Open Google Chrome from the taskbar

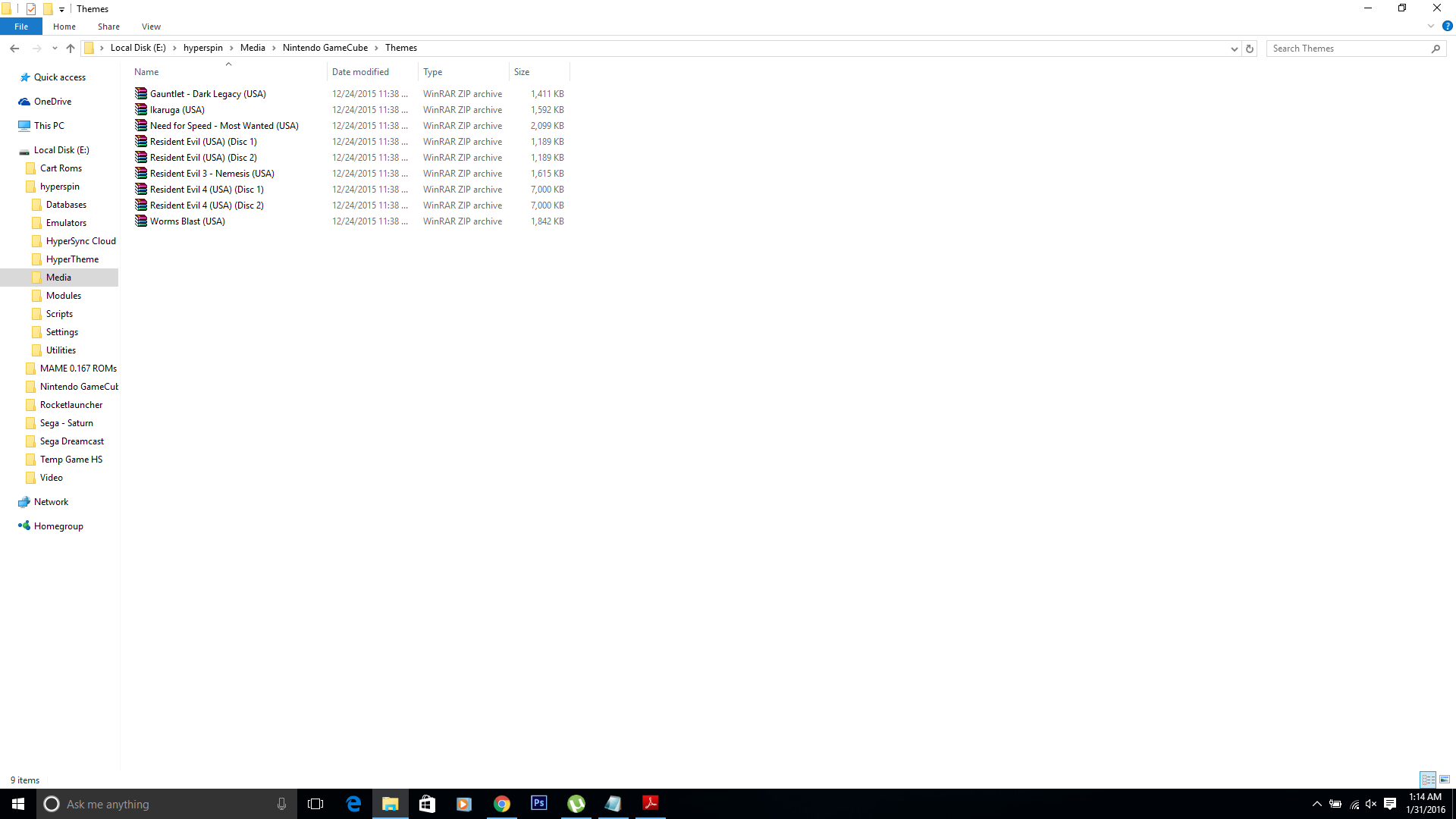[x=501, y=804]
